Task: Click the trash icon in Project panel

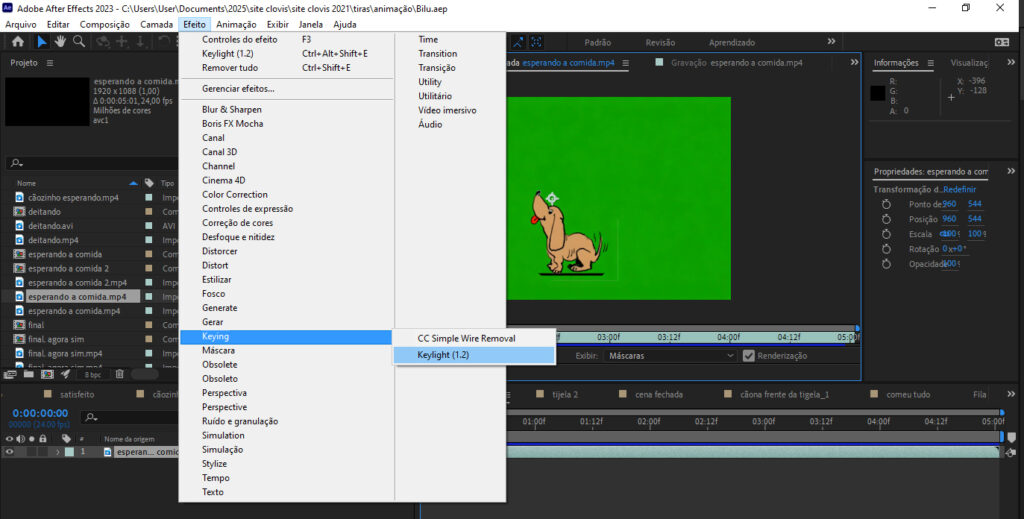Action: (120, 374)
